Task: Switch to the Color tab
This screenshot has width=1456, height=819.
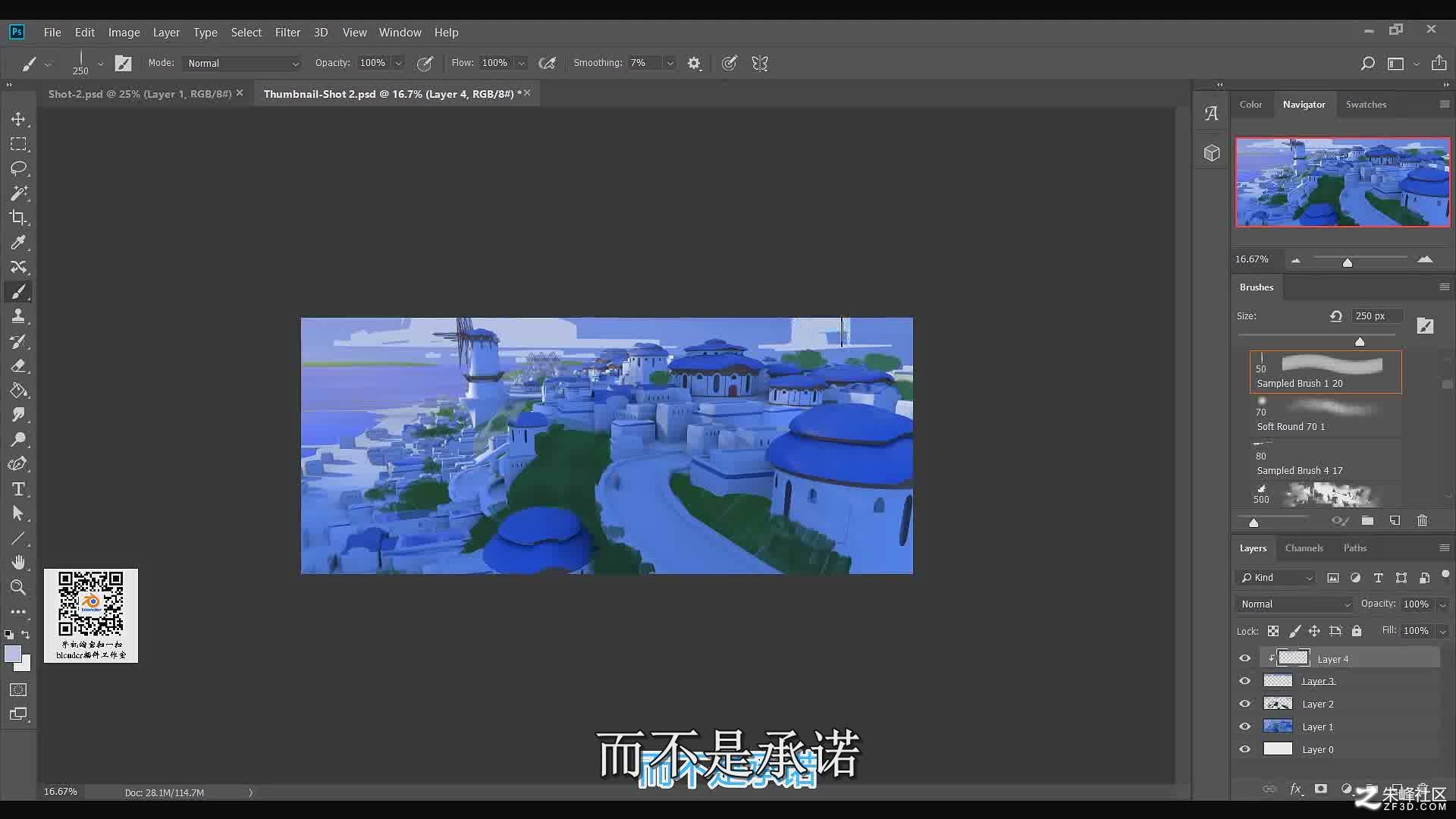Action: point(1250,105)
